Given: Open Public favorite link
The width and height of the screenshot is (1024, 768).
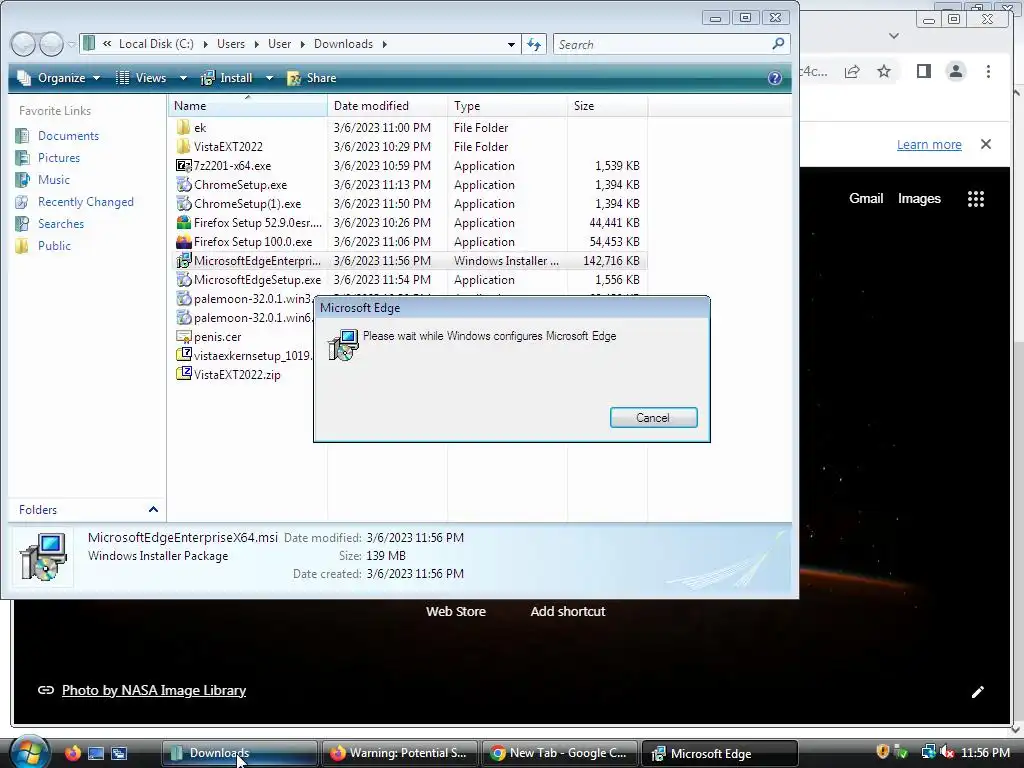Looking at the screenshot, I should click(x=54, y=246).
